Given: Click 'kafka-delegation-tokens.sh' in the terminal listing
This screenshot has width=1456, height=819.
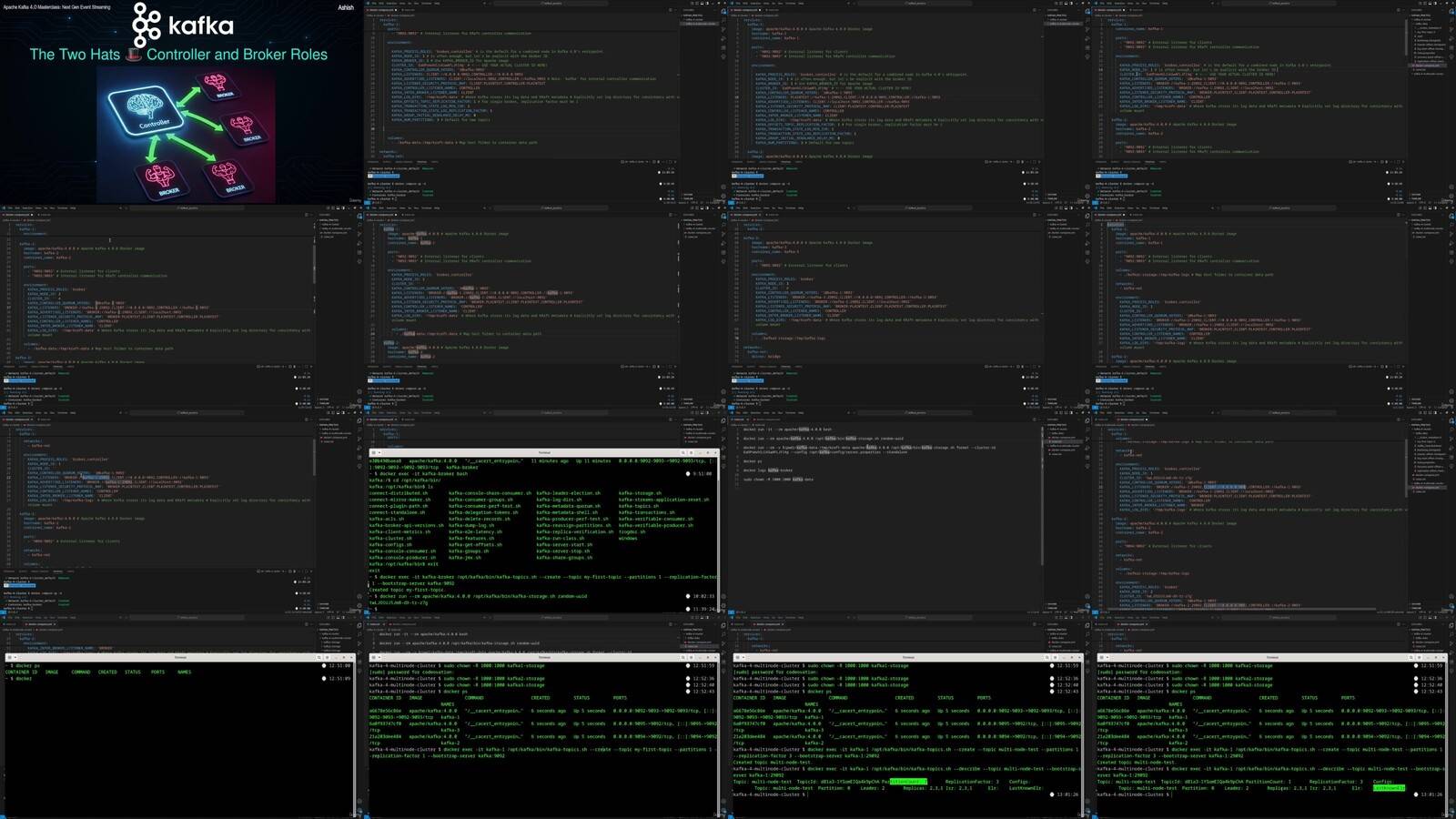Looking at the screenshot, I should (x=484, y=512).
